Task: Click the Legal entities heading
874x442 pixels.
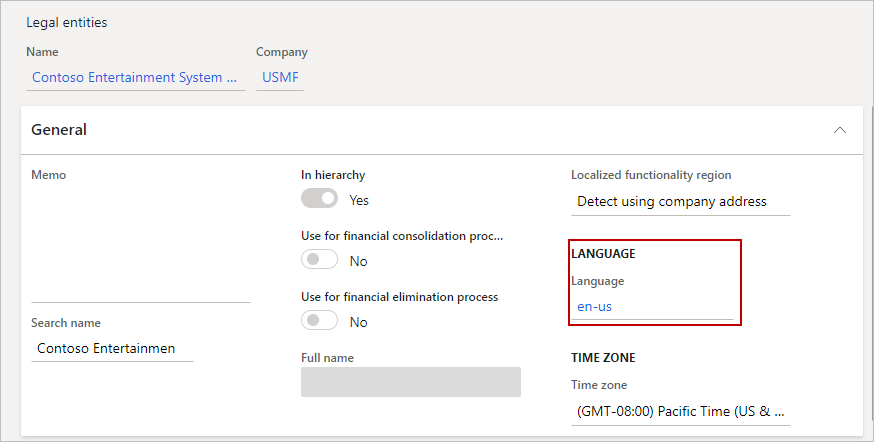Action: (66, 22)
